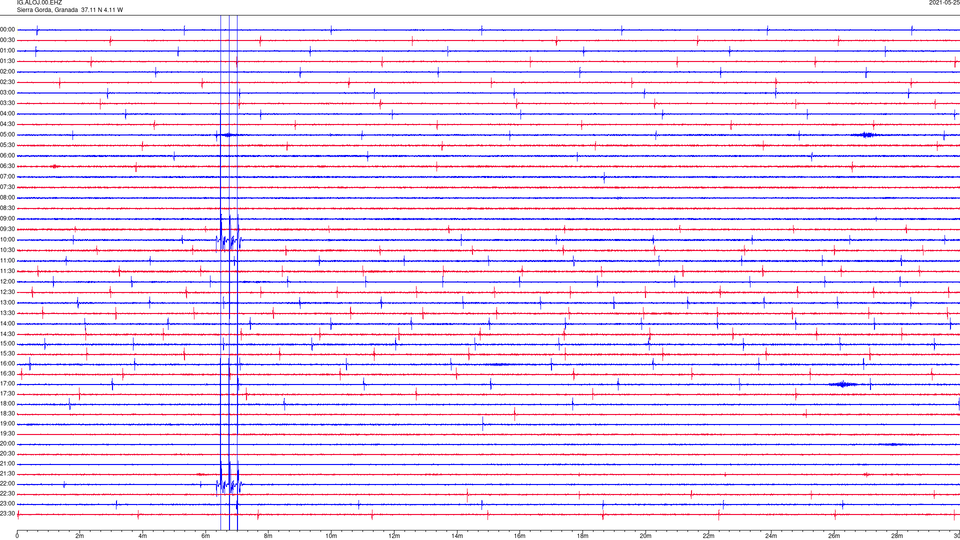Select the 23:30 trace label
Screen dimensions: 960x540
(8, 514)
